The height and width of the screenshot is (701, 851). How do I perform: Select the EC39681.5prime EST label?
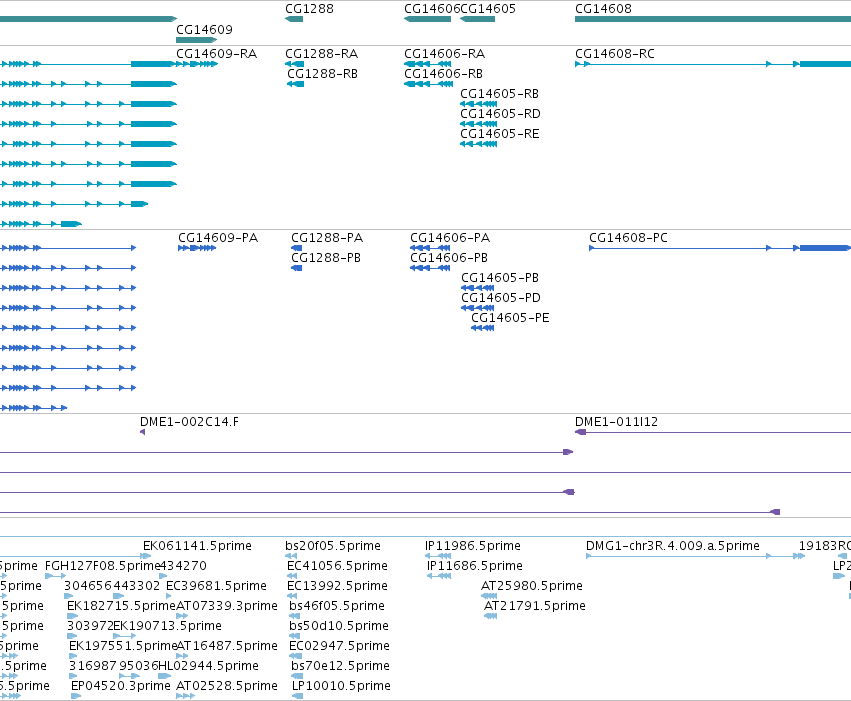[x=217, y=586]
